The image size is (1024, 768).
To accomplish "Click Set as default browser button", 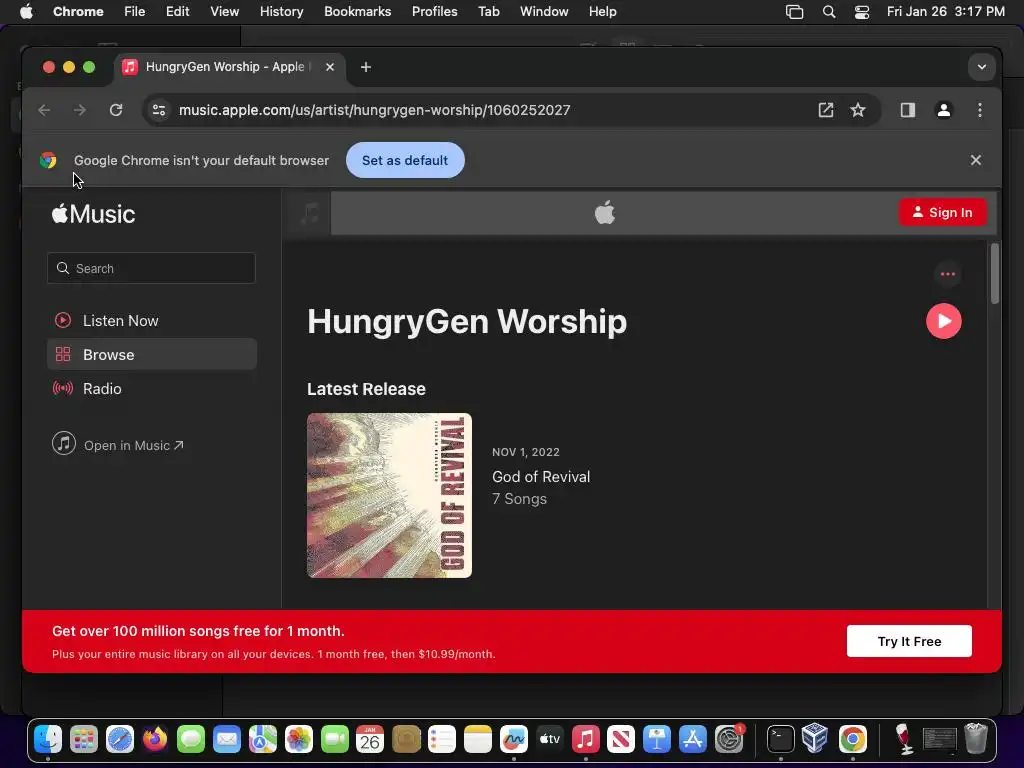I will tap(405, 160).
